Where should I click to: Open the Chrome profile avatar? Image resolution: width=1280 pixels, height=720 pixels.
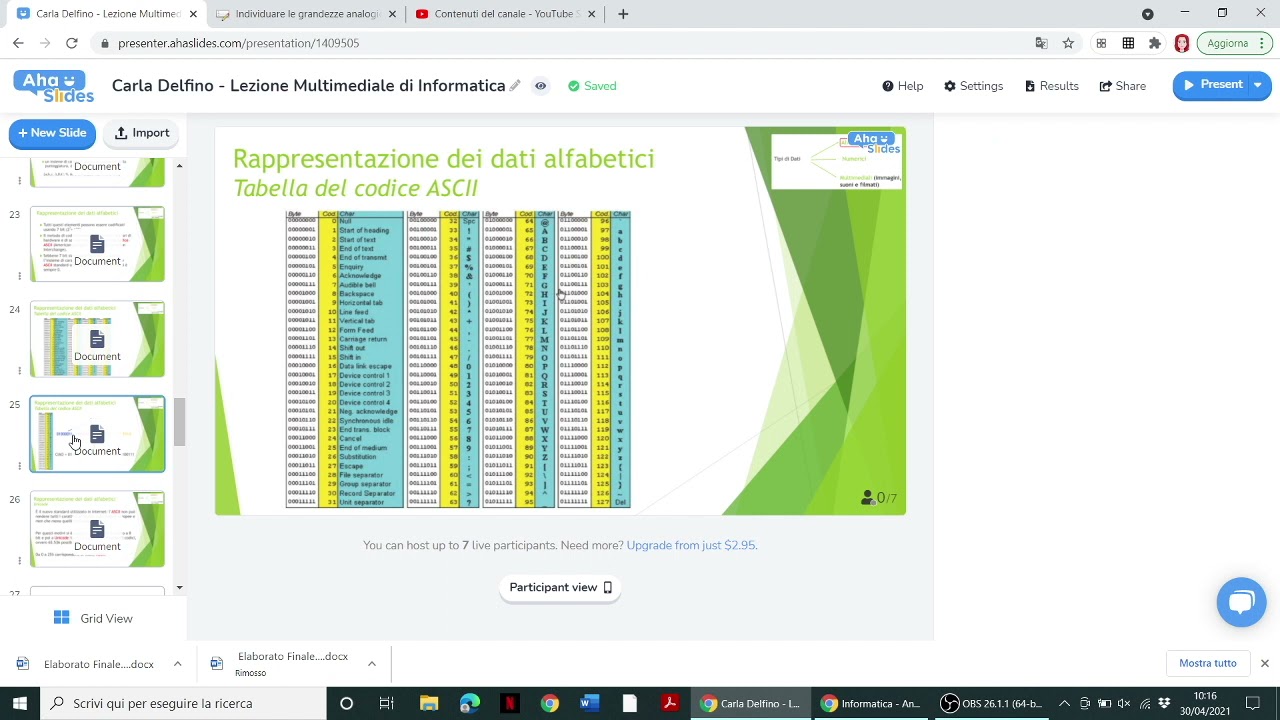click(1182, 43)
